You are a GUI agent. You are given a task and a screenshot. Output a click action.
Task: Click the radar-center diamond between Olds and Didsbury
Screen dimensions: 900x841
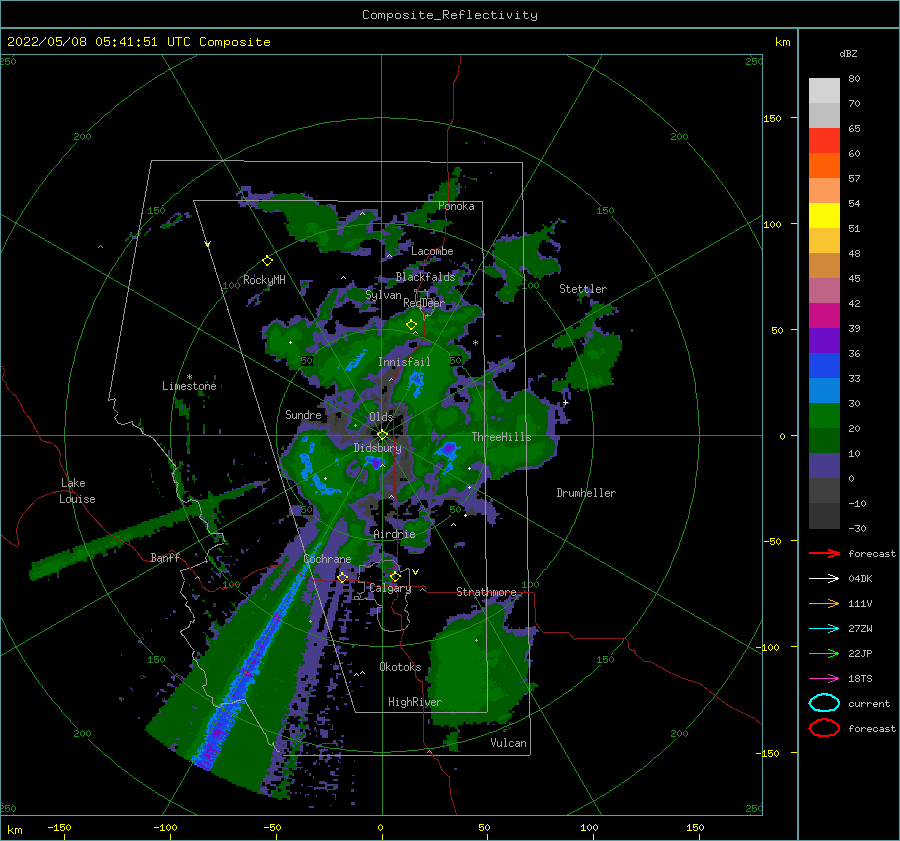tap(382, 435)
